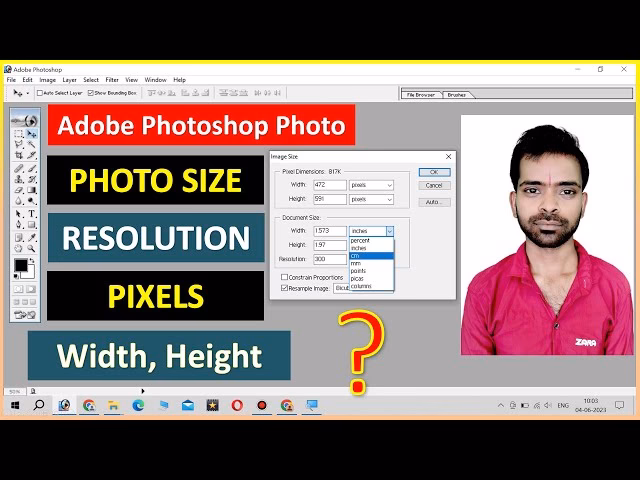
Task: Select the Notes tool
Action: click(x=19, y=237)
